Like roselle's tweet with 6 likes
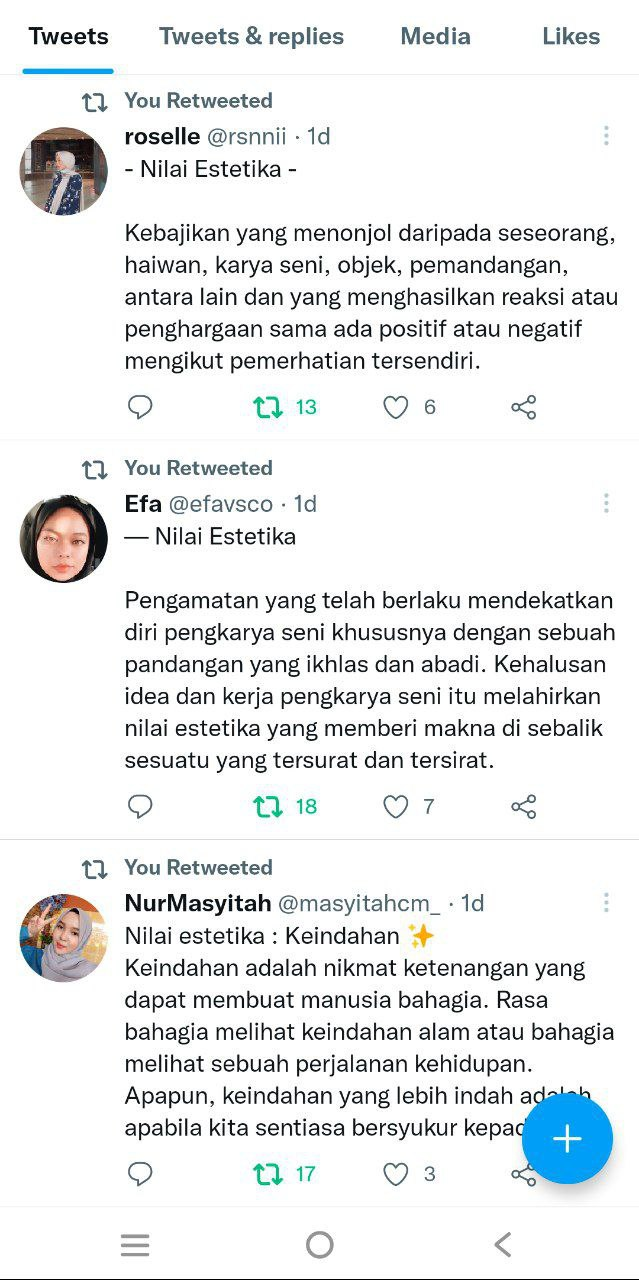This screenshot has height=1280, width=639. pyautogui.click(x=396, y=407)
